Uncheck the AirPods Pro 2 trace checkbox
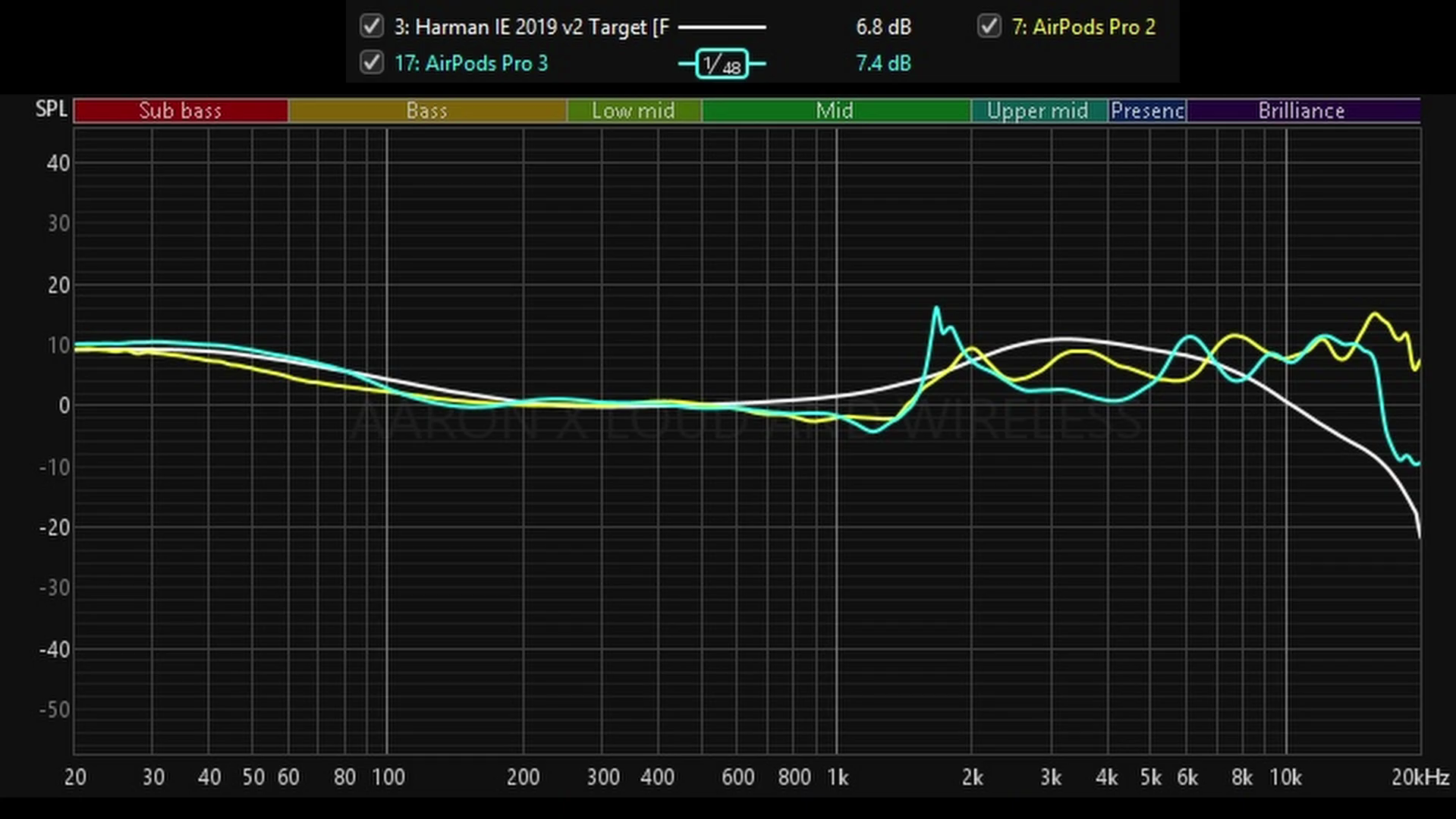Screen dimensions: 1456x819 pos(989,27)
